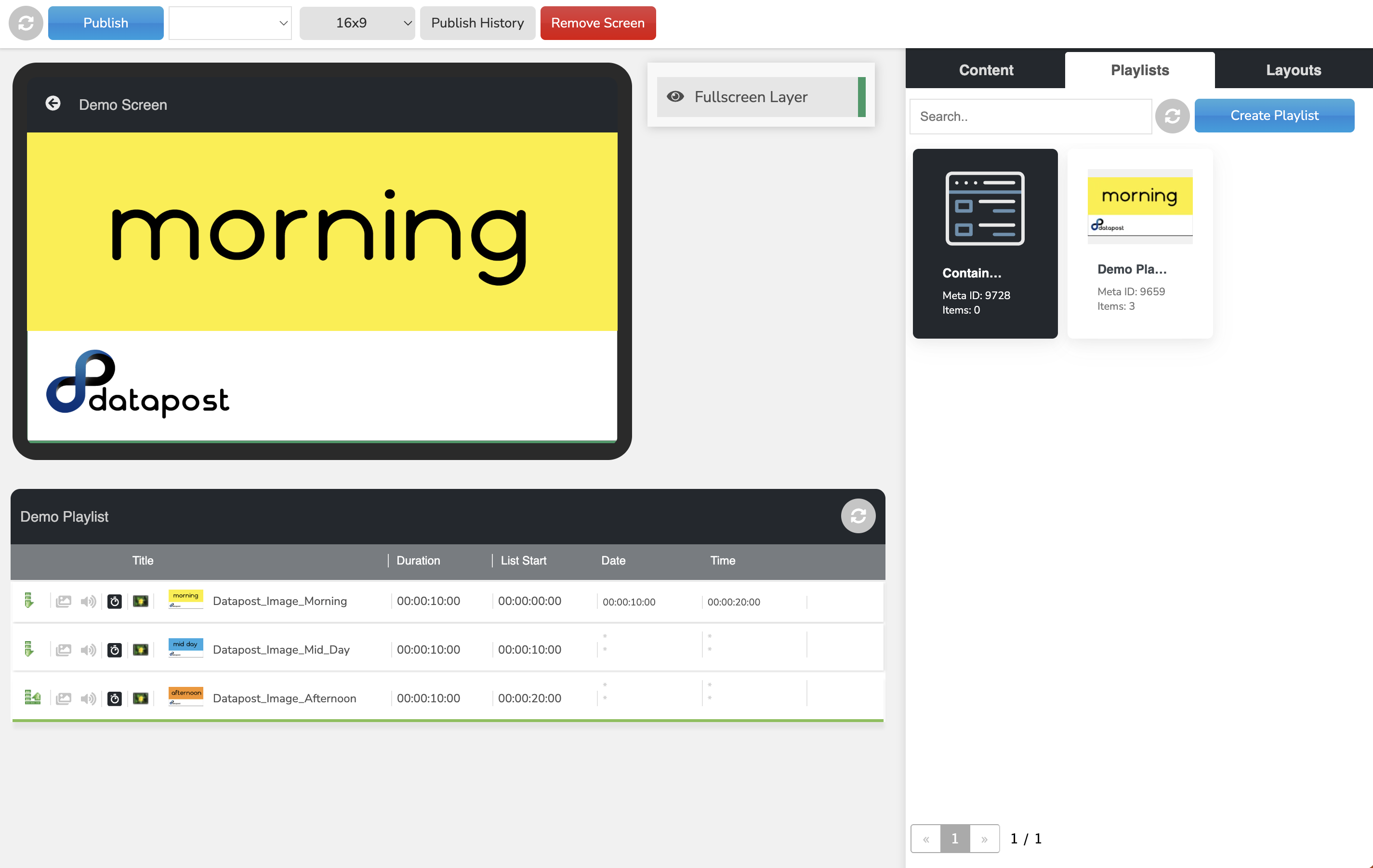1373x868 pixels.
Task: Click the green media icon on Datapost_Image_Afternoon row
Action: pos(140,698)
